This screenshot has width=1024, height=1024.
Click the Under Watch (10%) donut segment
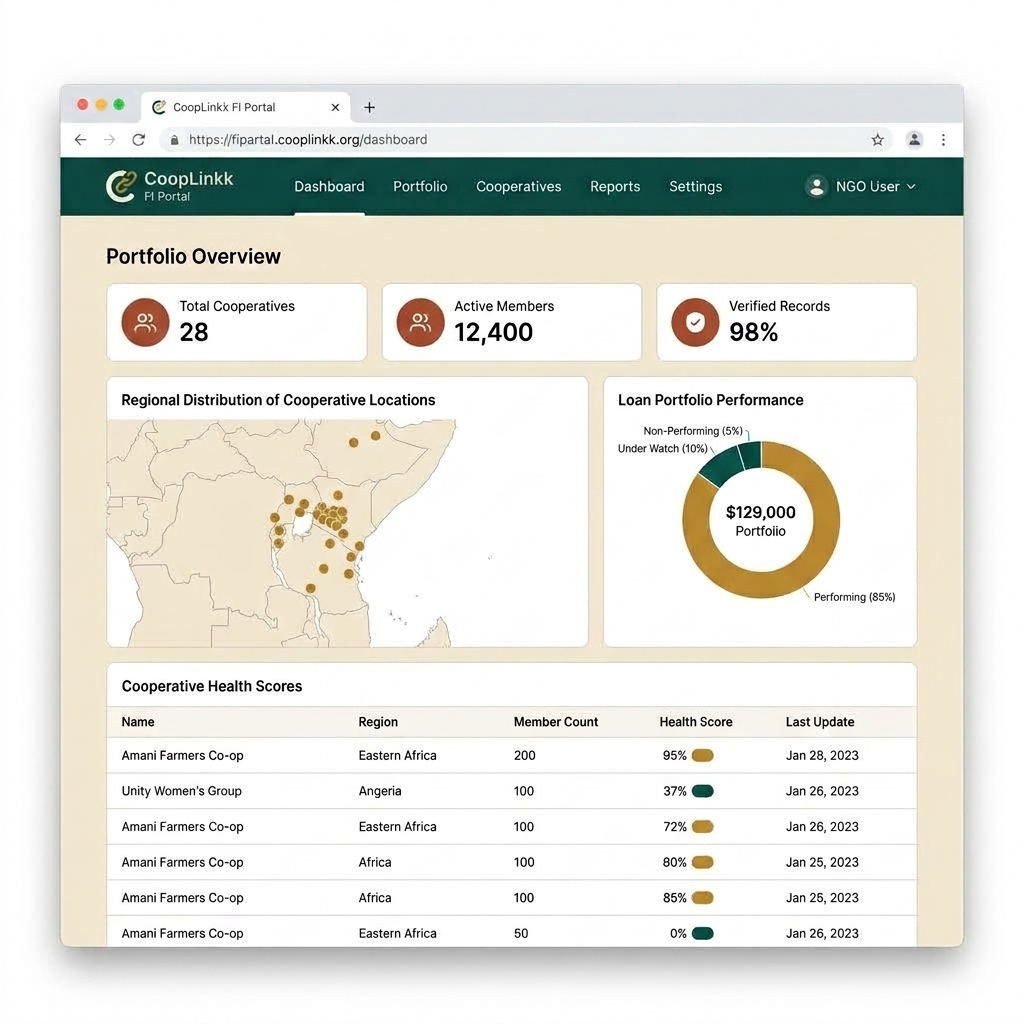(723, 466)
